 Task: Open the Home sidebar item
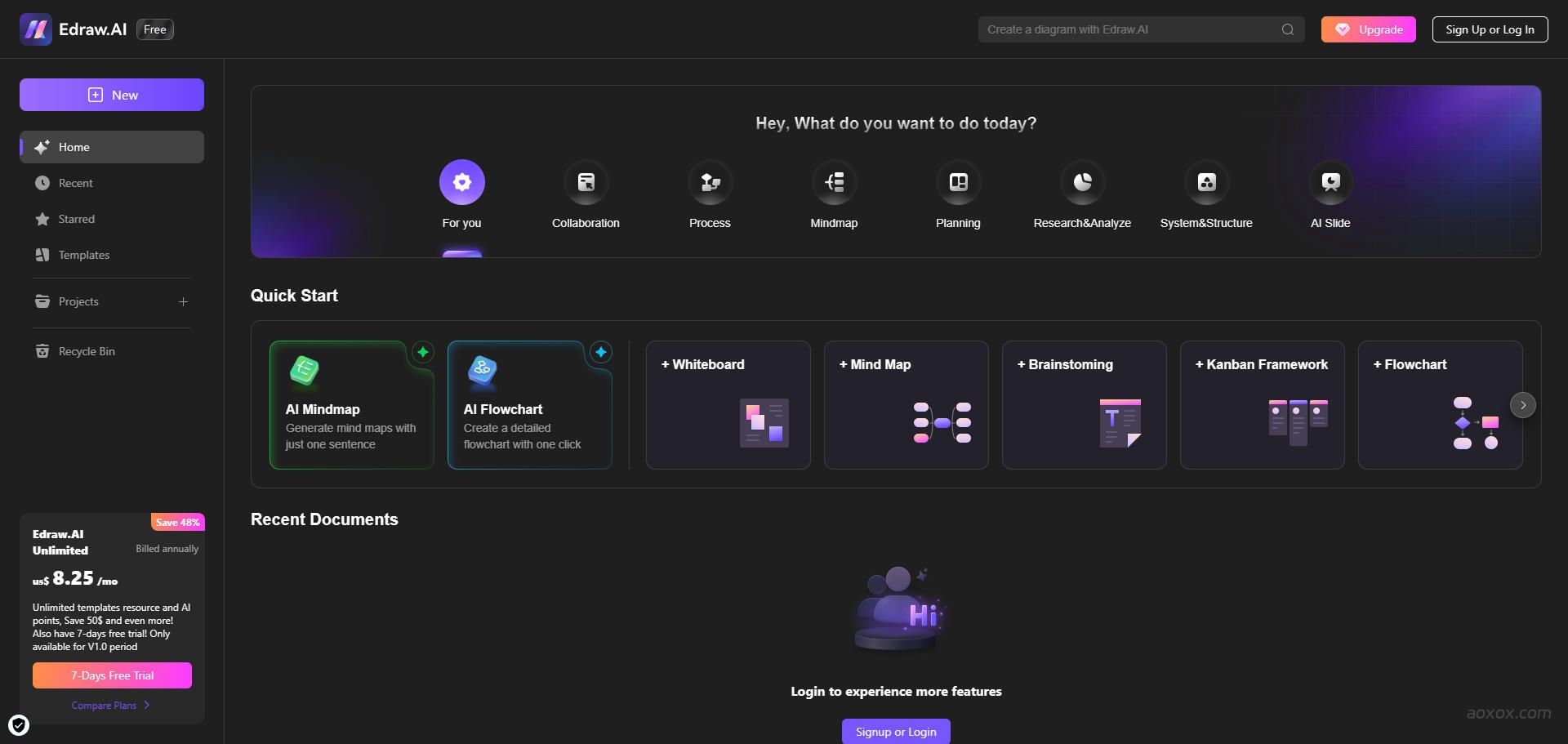[112, 147]
